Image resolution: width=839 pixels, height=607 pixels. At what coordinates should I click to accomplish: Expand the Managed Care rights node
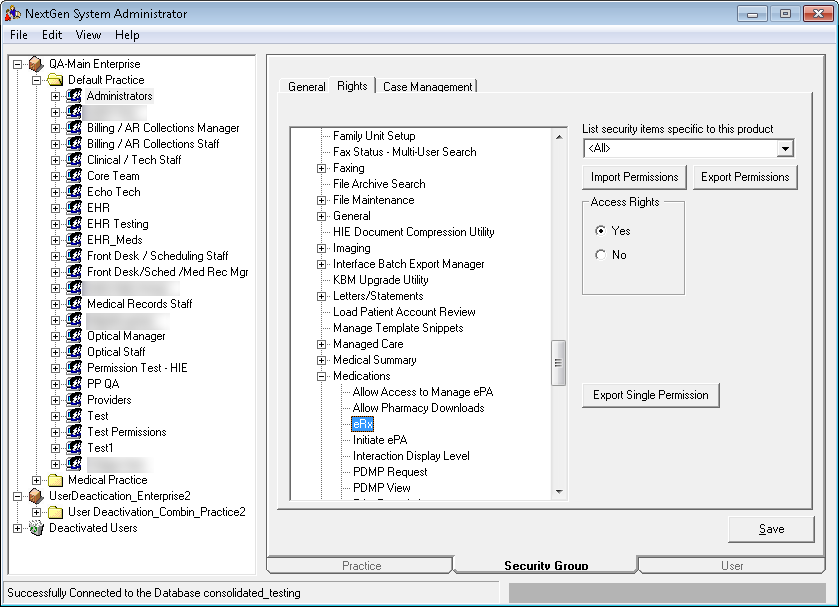tap(322, 344)
